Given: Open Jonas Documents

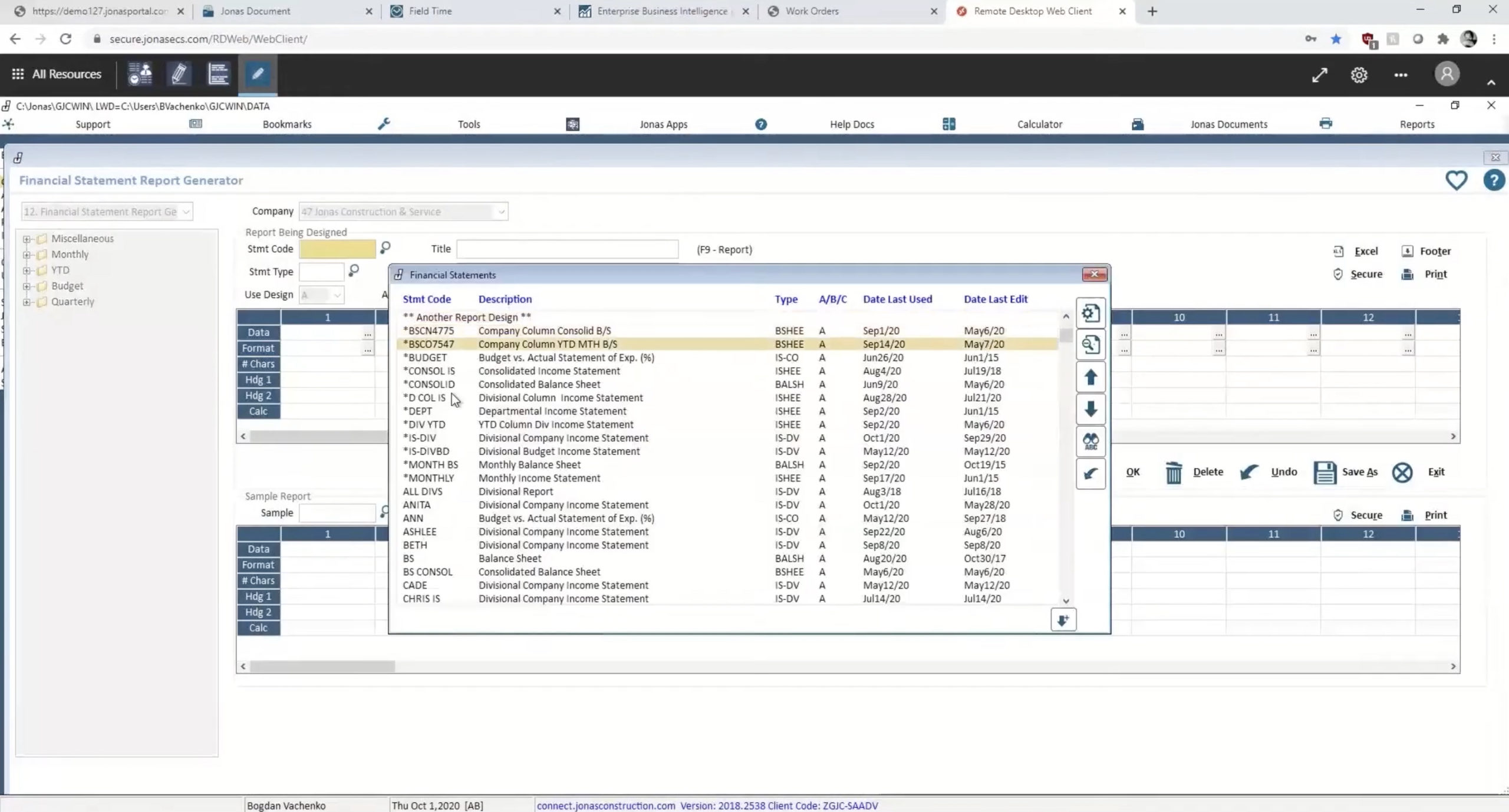Looking at the screenshot, I should click(x=1228, y=124).
